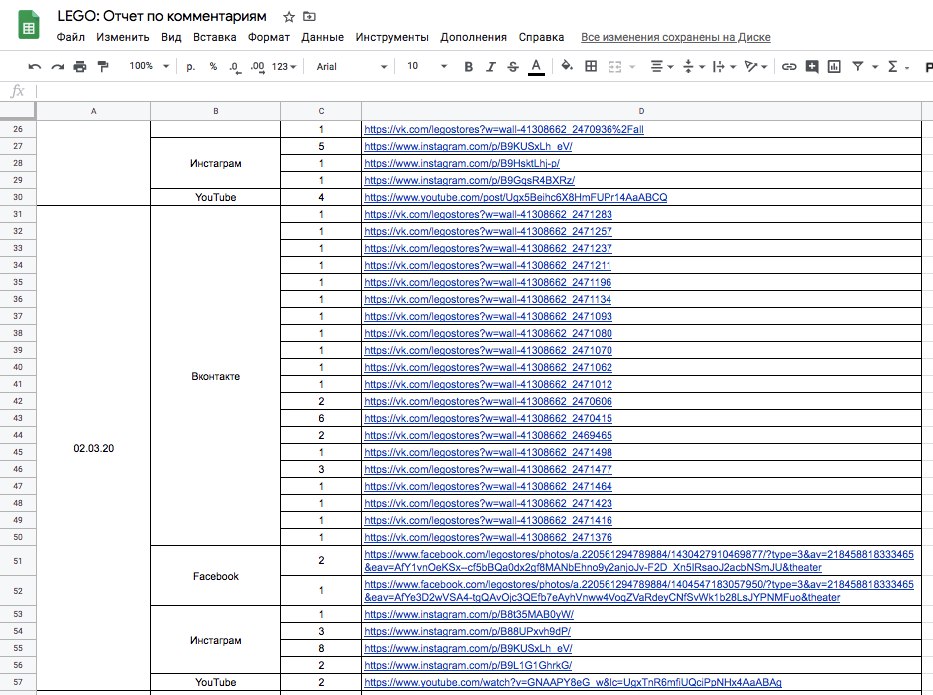Select the paint format roller tool
933x695 pixels.
click(x=102, y=67)
